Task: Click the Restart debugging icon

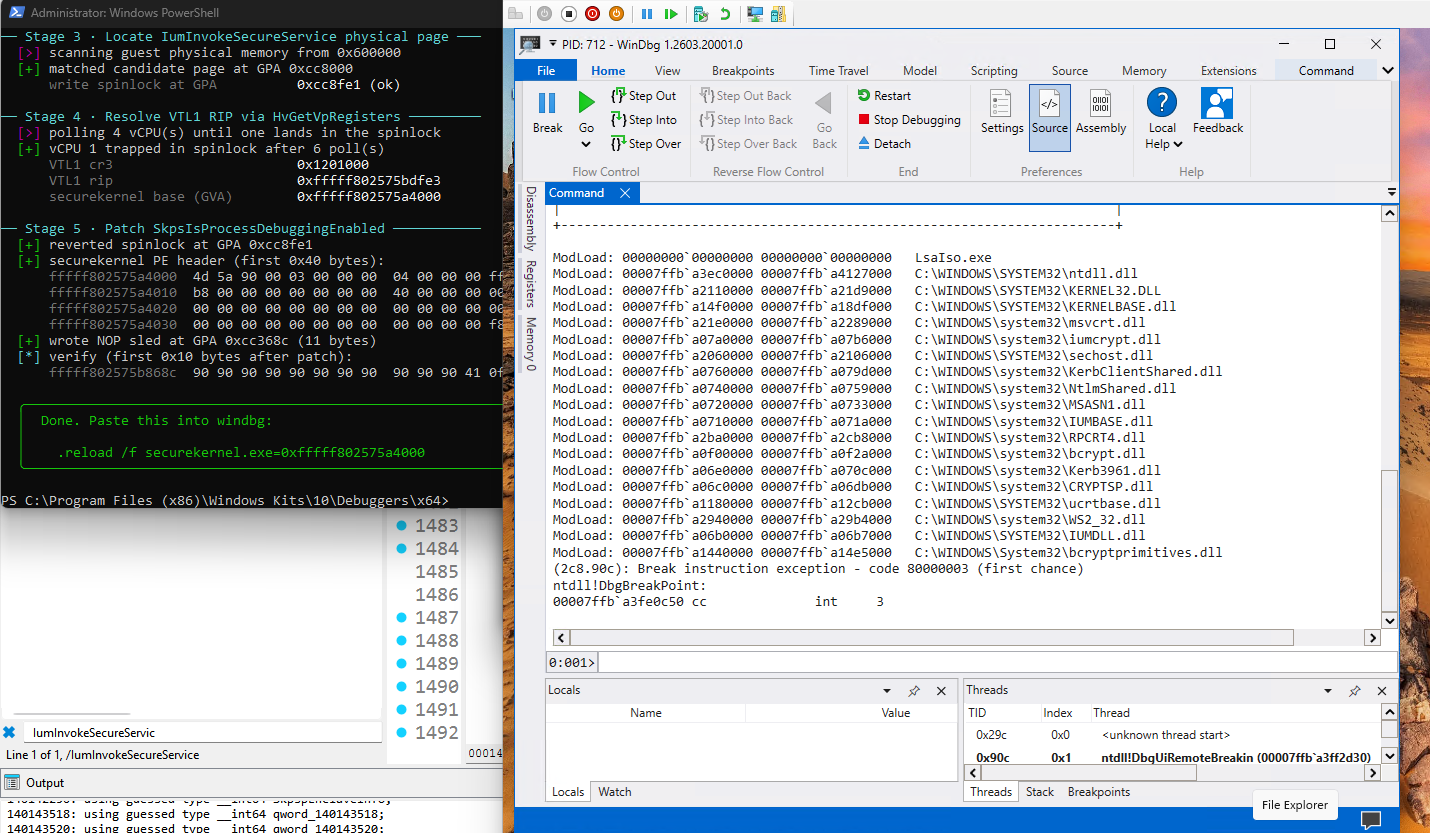Action: click(x=865, y=96)
